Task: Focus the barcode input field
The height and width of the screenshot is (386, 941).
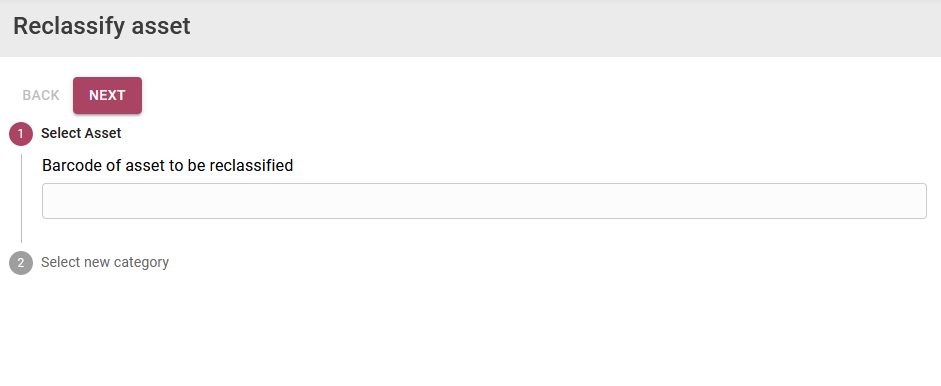Action: coord(484,201)
